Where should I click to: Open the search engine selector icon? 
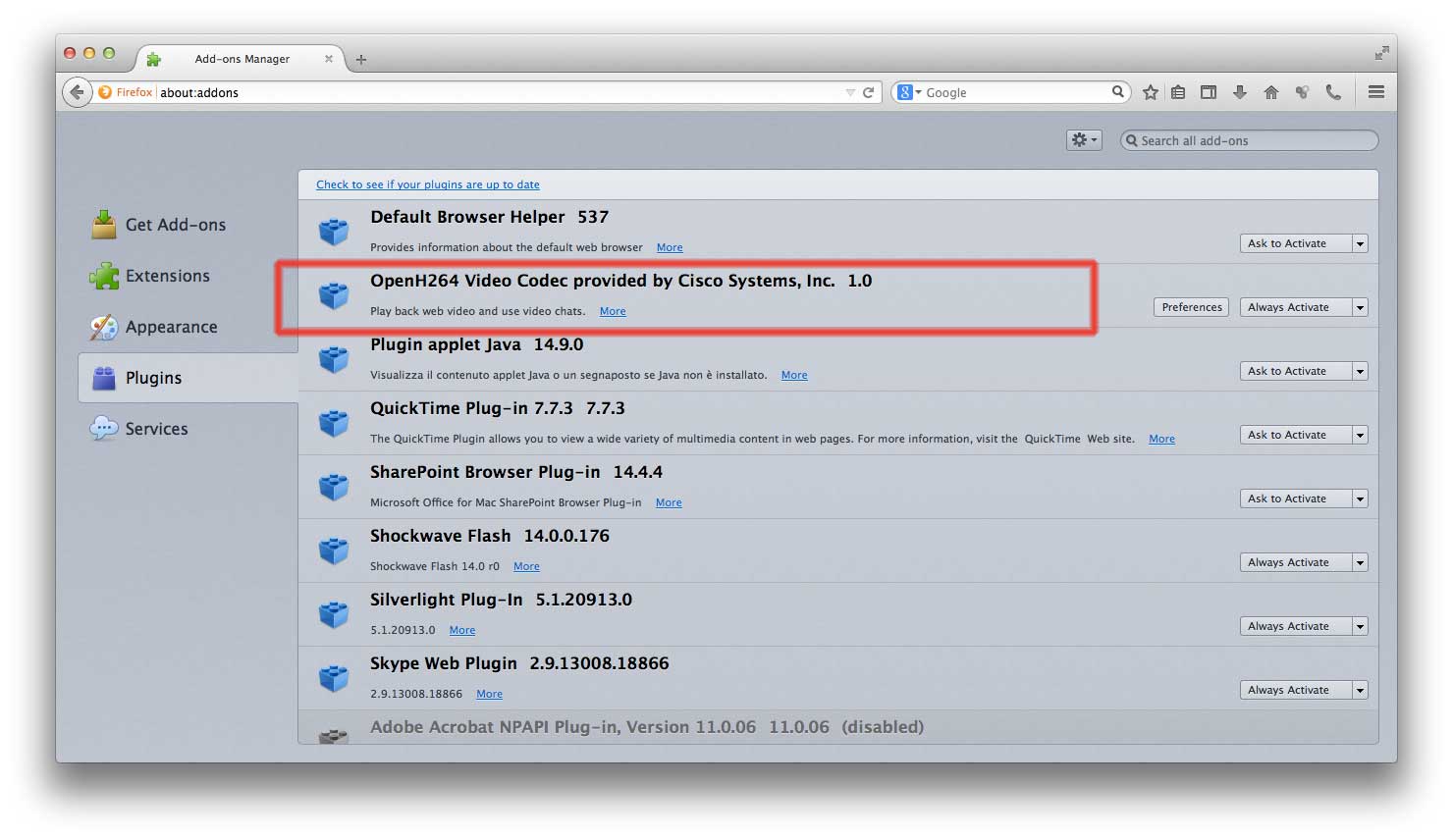(909, 92)
